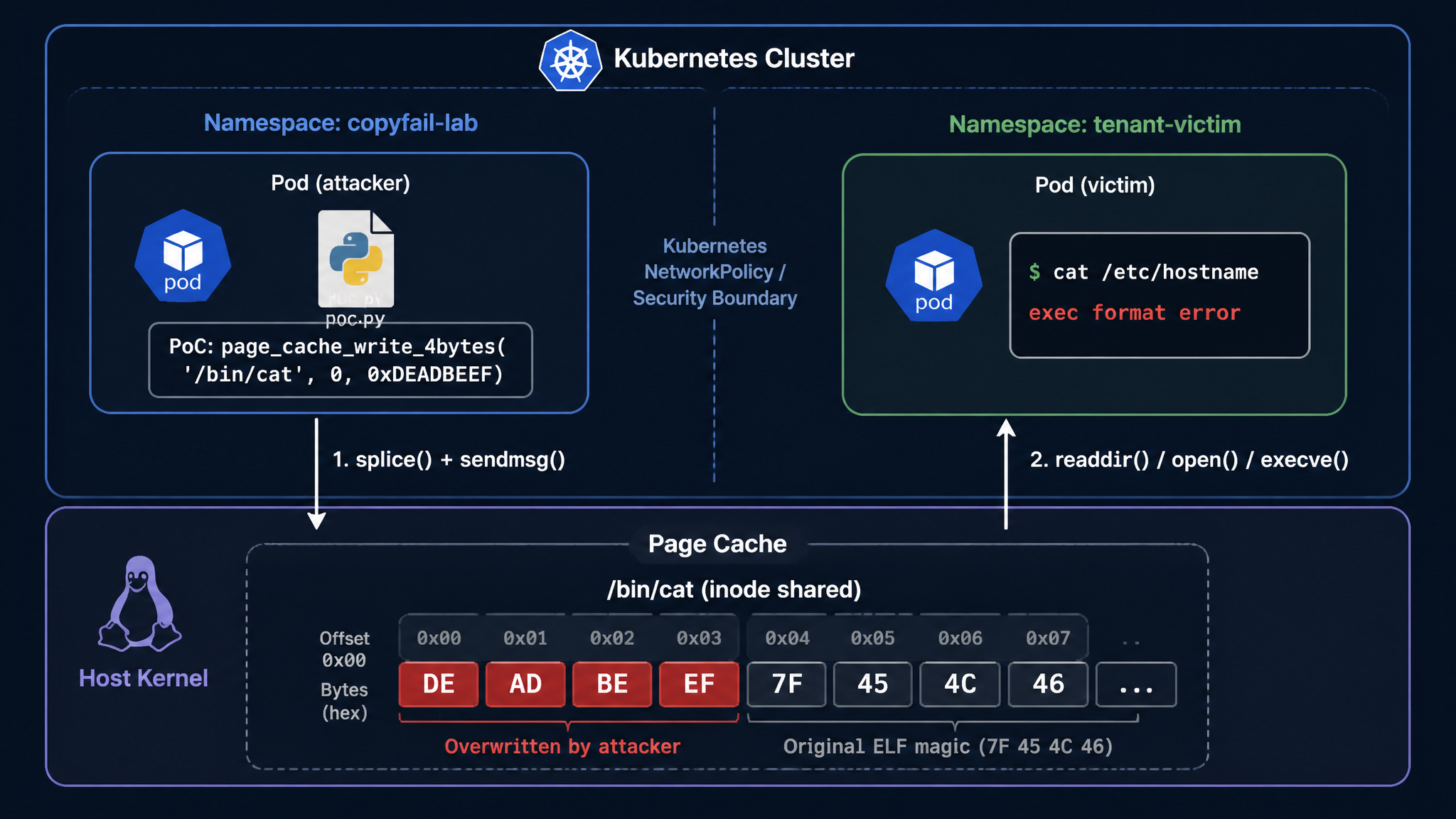This screenshot has height=819, width=1456.
Task: Click the 46 byte cell
Action: coord(1048,684)
